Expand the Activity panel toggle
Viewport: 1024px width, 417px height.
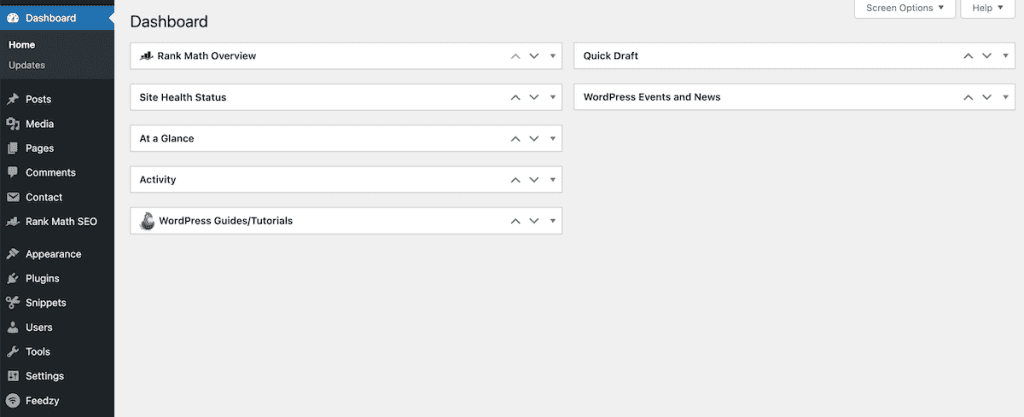point(552,179)
